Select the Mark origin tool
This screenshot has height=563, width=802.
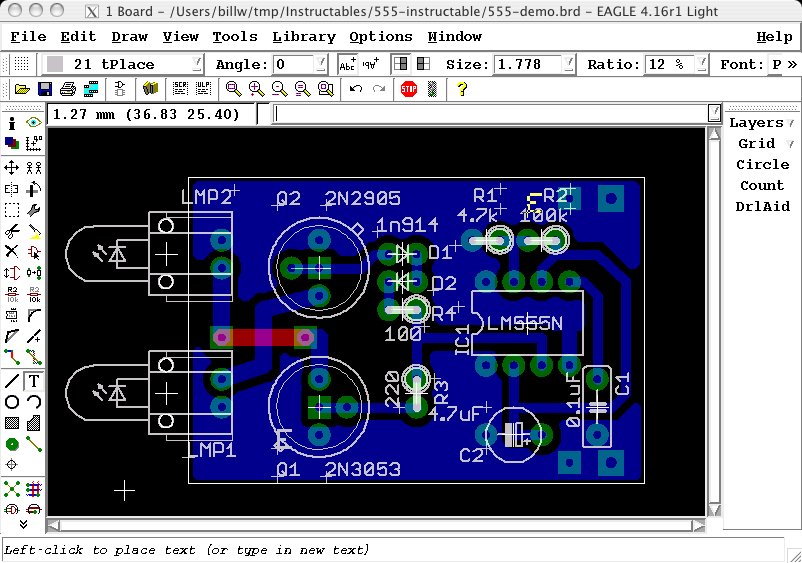click(x=34, y=144)
